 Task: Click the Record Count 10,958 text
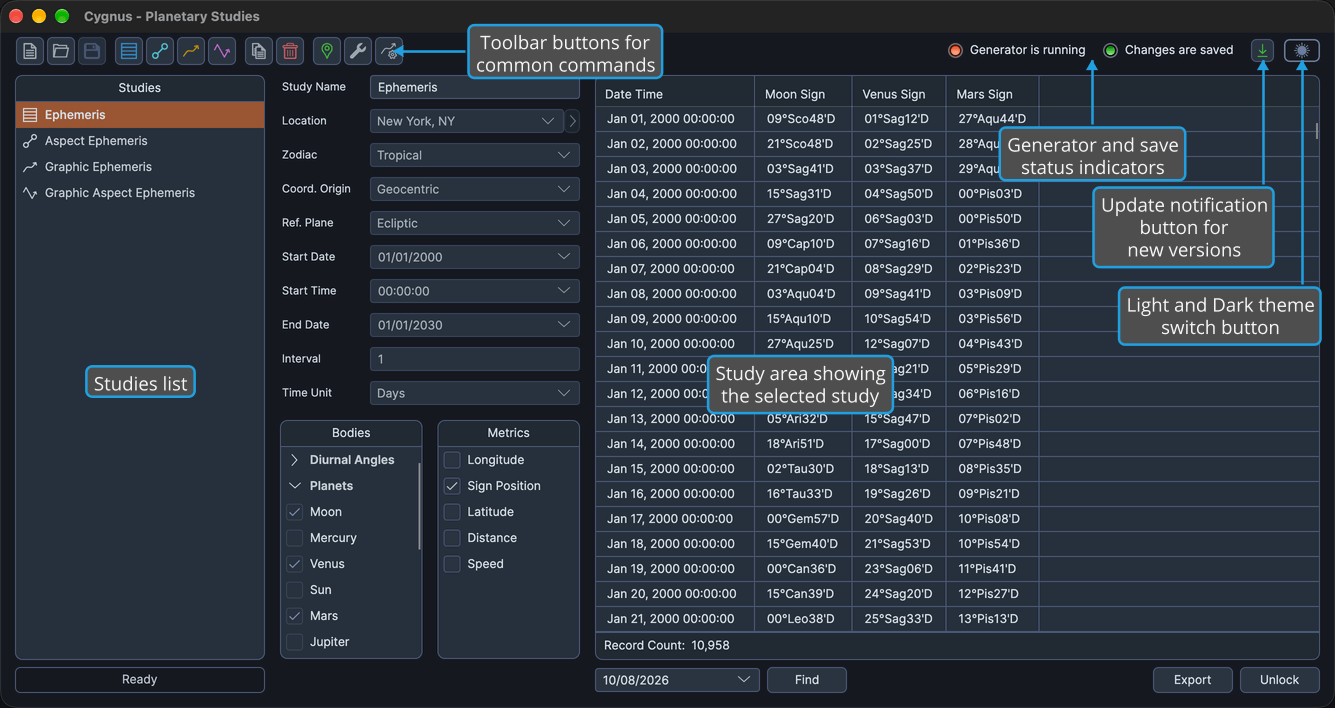667,646
